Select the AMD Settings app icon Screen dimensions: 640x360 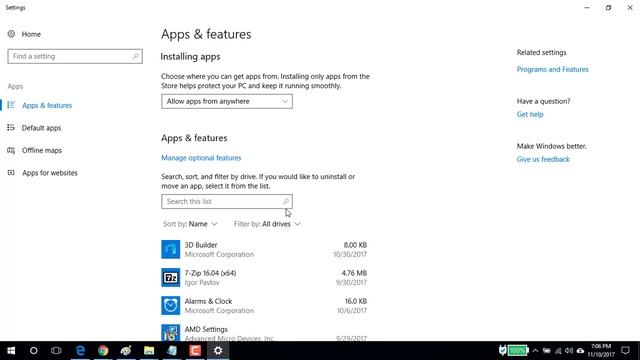click(x=171, y=333)
